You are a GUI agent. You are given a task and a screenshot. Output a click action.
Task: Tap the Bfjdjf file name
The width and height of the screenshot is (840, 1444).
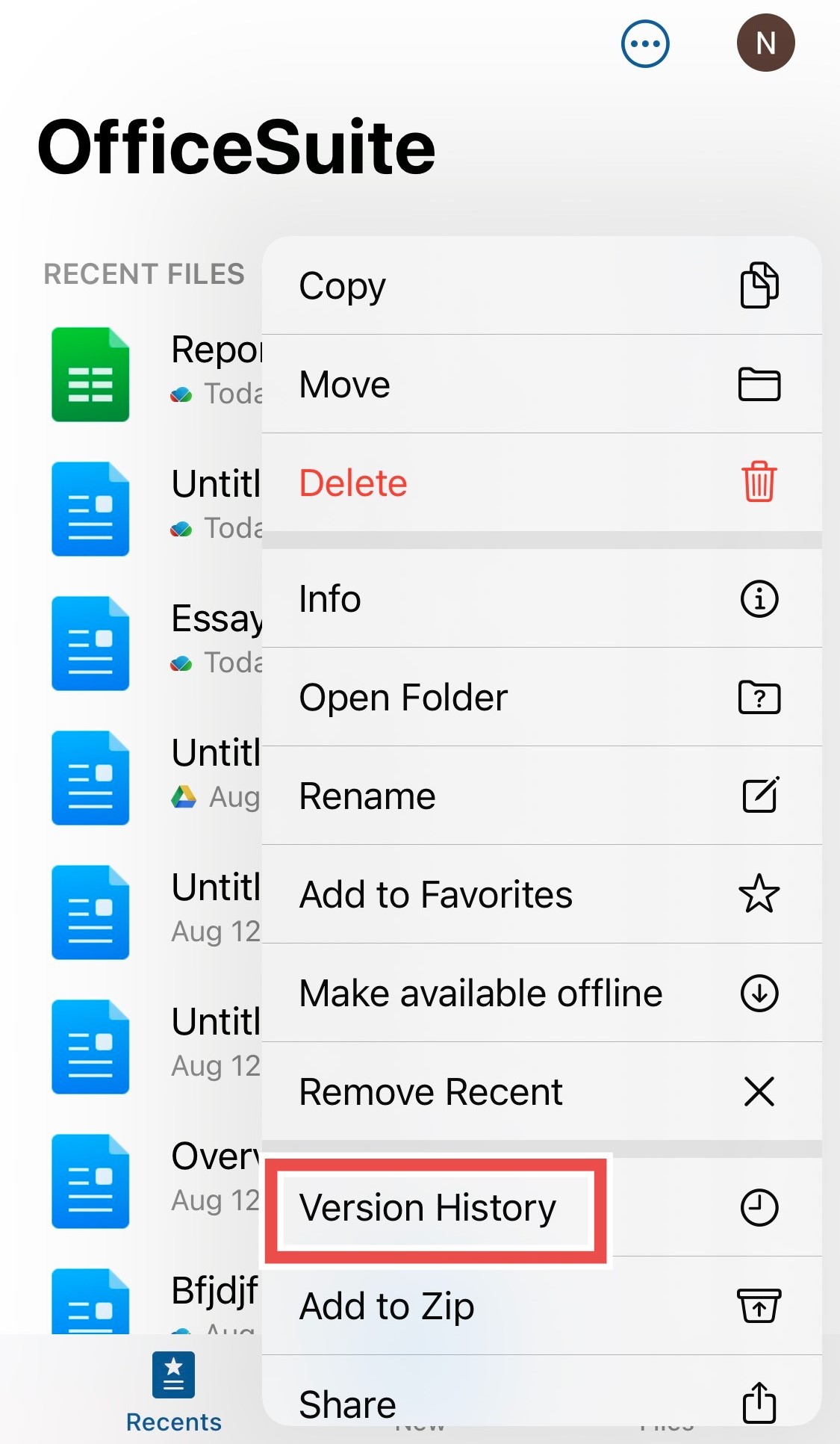pyautogui.click(x=215, y=1290)
